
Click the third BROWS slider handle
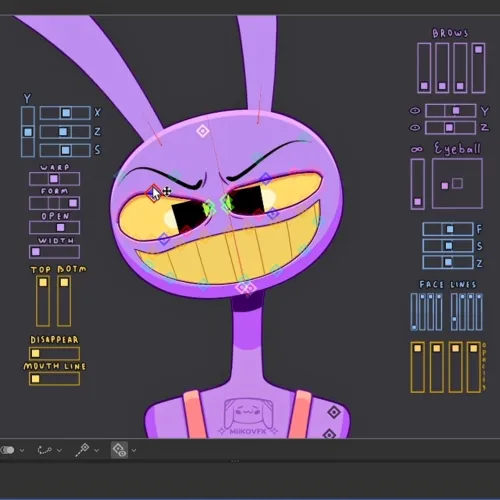tap(460, 86)
